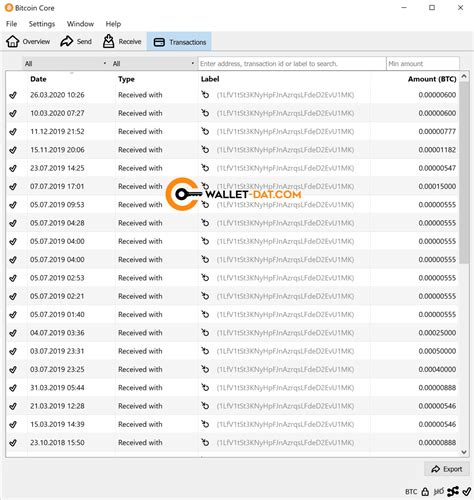Click the wallet lock icon in status bar
474x500 pixels.
[x=425, y=491]
